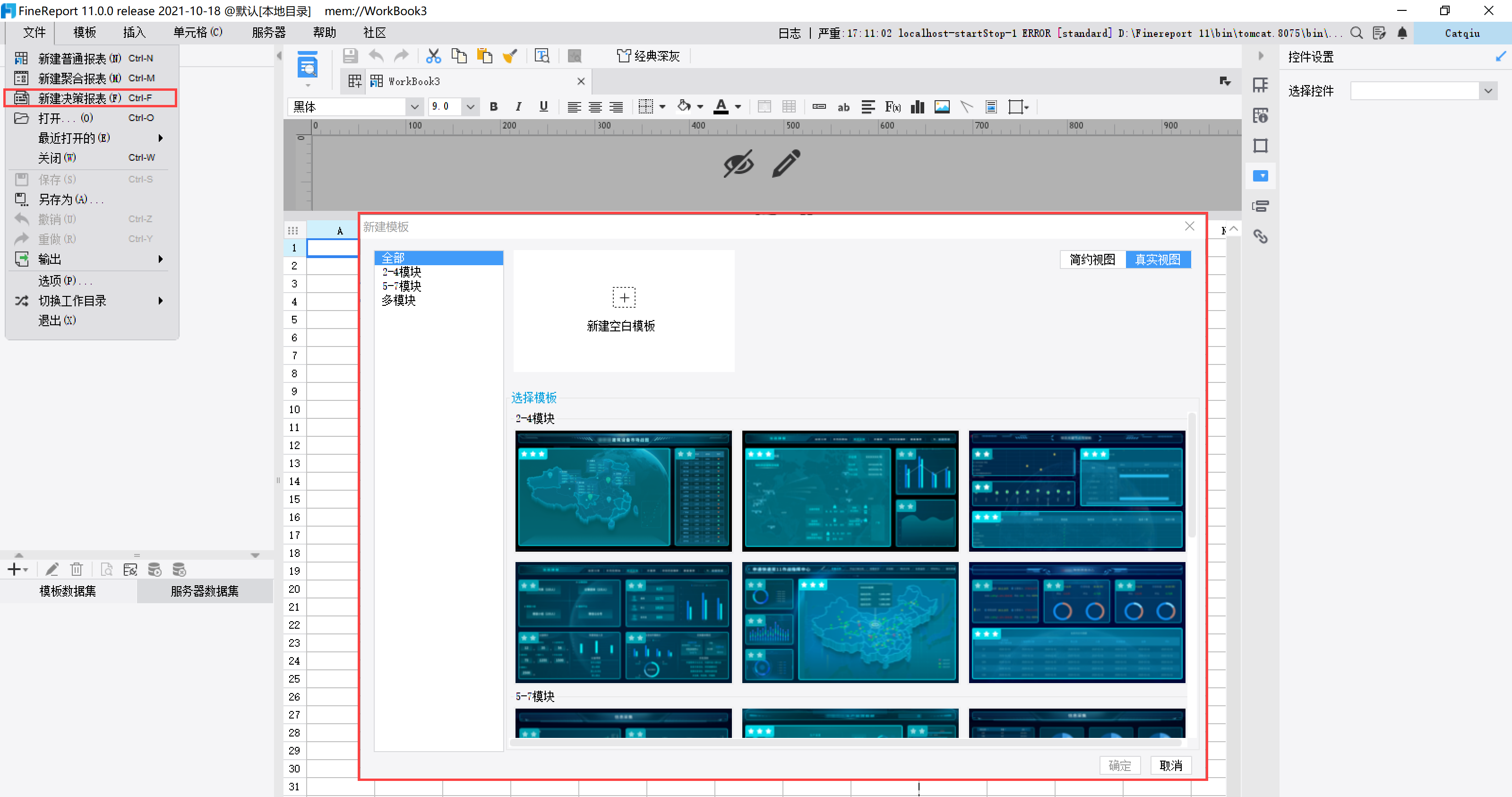1512x797 pixels.
Task: Toggle bold formatting button
Action: pyautogui.click(x=493, y=107)
